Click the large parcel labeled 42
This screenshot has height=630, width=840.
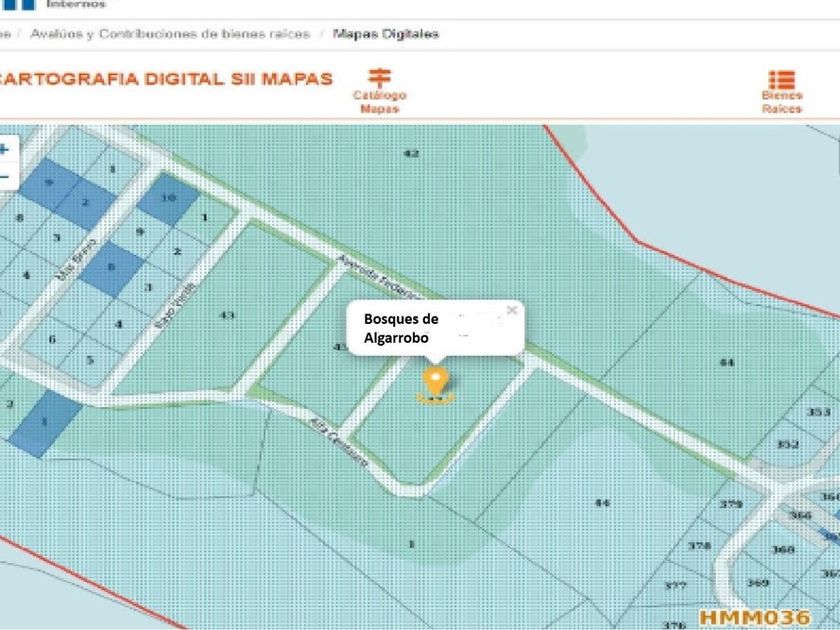[x=410, y=154]
